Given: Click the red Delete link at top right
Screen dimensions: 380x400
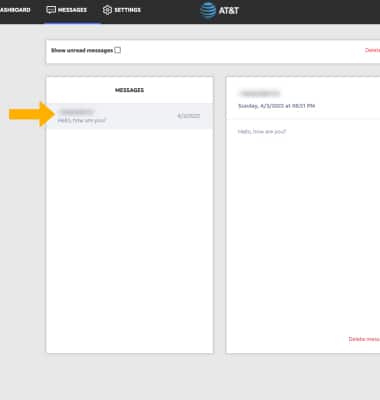Looking at the screenshot, I should (372, 50).
